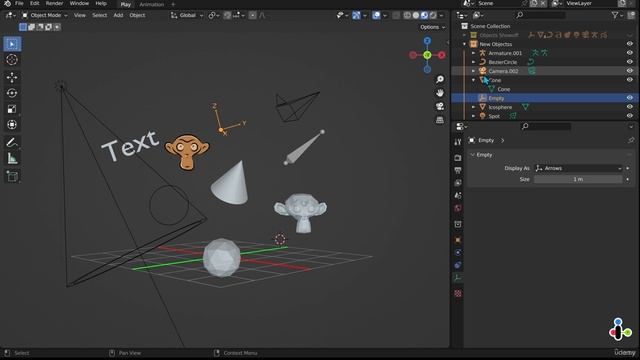640x360 pixels.
Task: Switch to solid viewport shading
Action: [x=416, y=16]
